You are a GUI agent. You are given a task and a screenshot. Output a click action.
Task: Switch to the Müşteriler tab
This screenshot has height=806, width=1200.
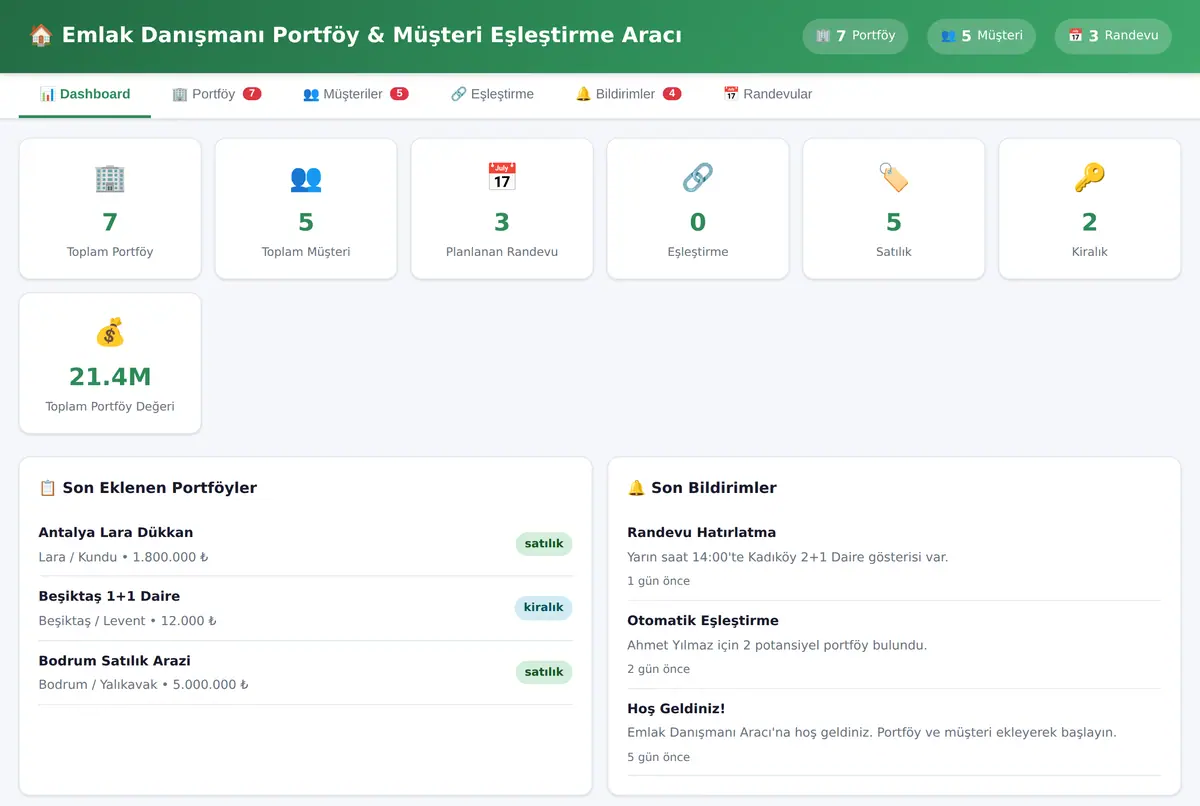[355, 94]
